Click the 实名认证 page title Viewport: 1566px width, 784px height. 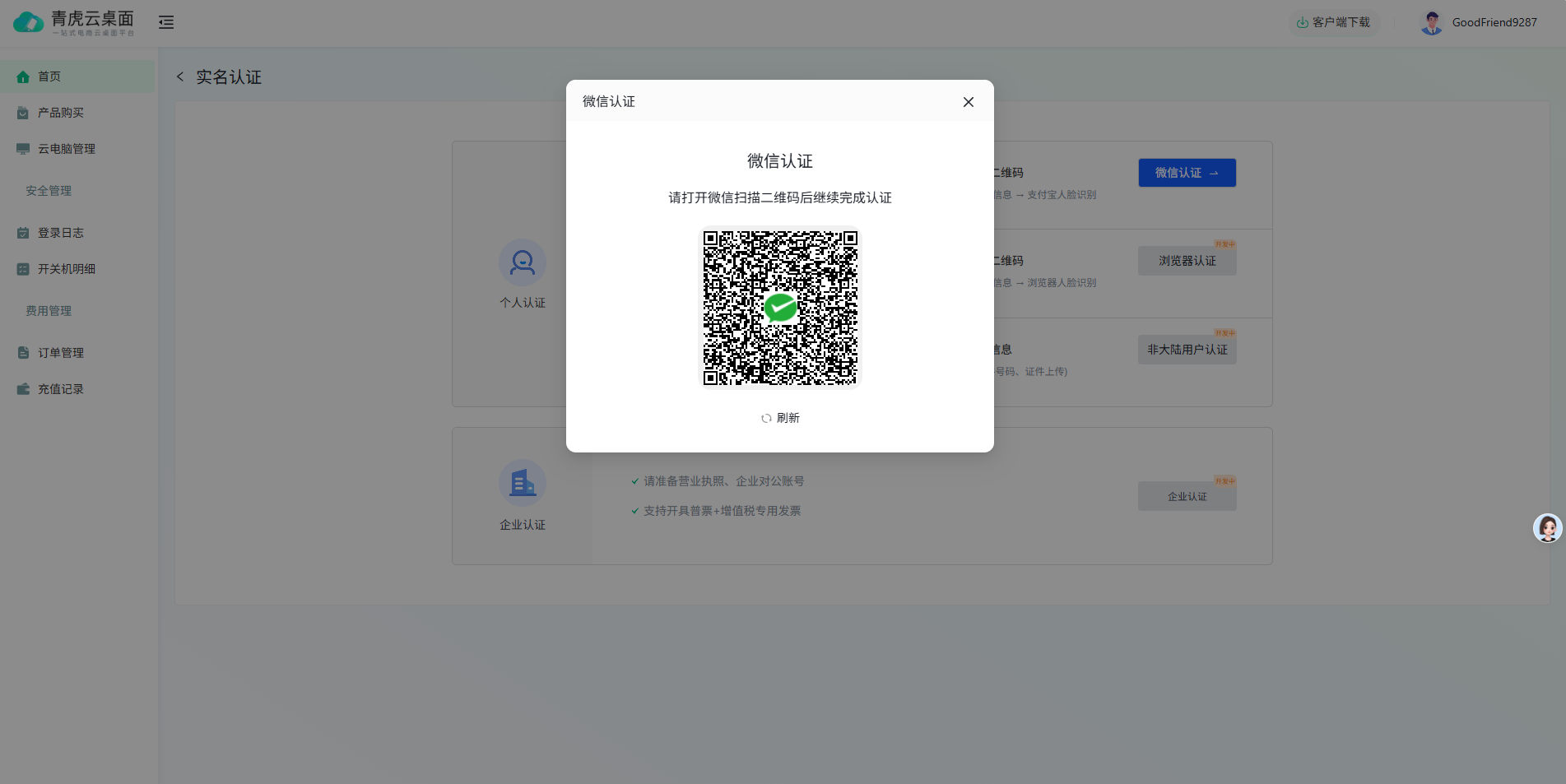(x=229, y=77)
